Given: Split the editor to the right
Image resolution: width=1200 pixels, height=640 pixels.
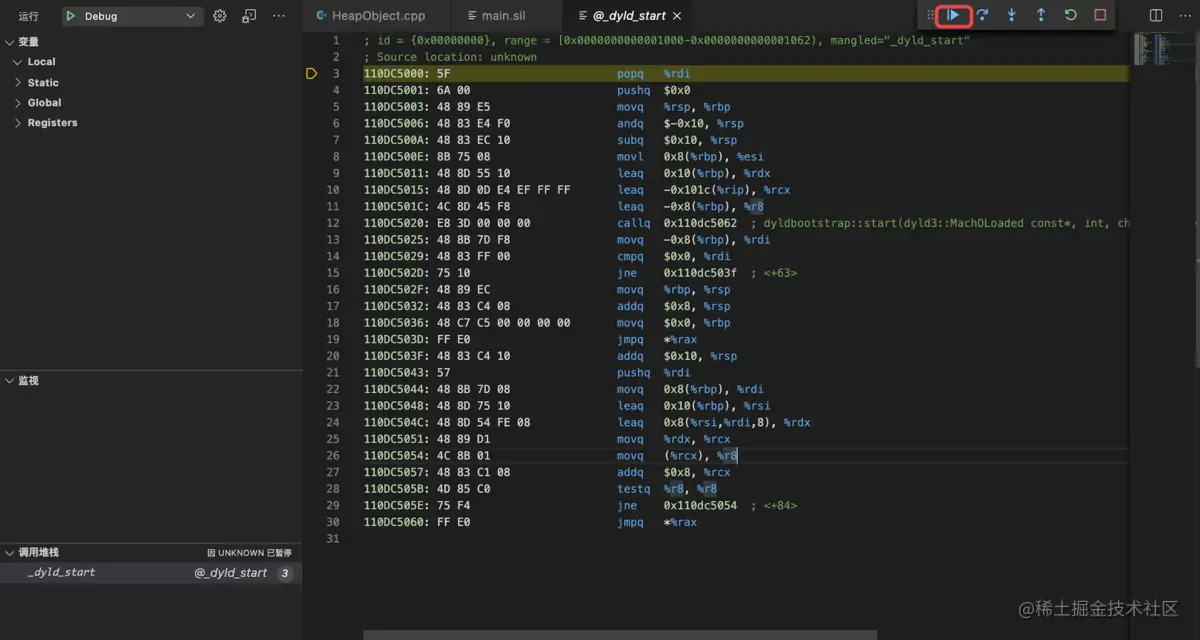Looking at the screenshot, I should coord(1156,16).
